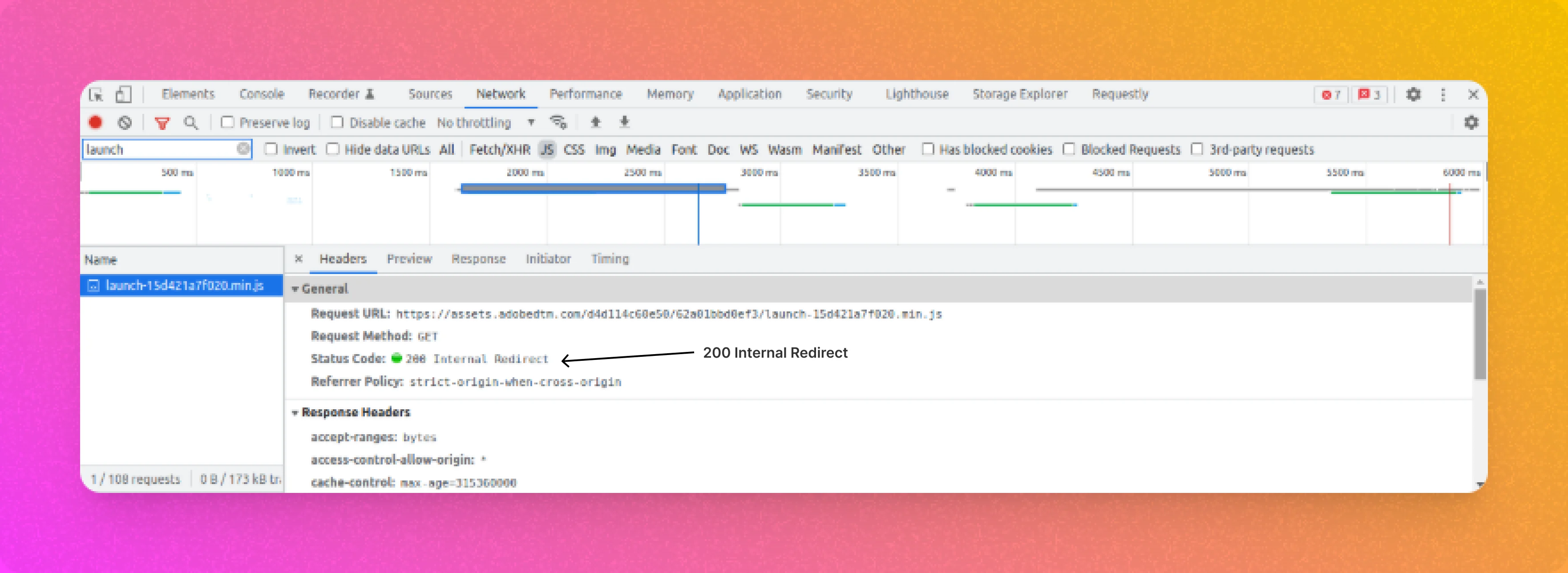The width and height of the screenshot is (1568, 573).
Task: Open the DevTools three-dot menu
Action: (x=1443, y=94)
